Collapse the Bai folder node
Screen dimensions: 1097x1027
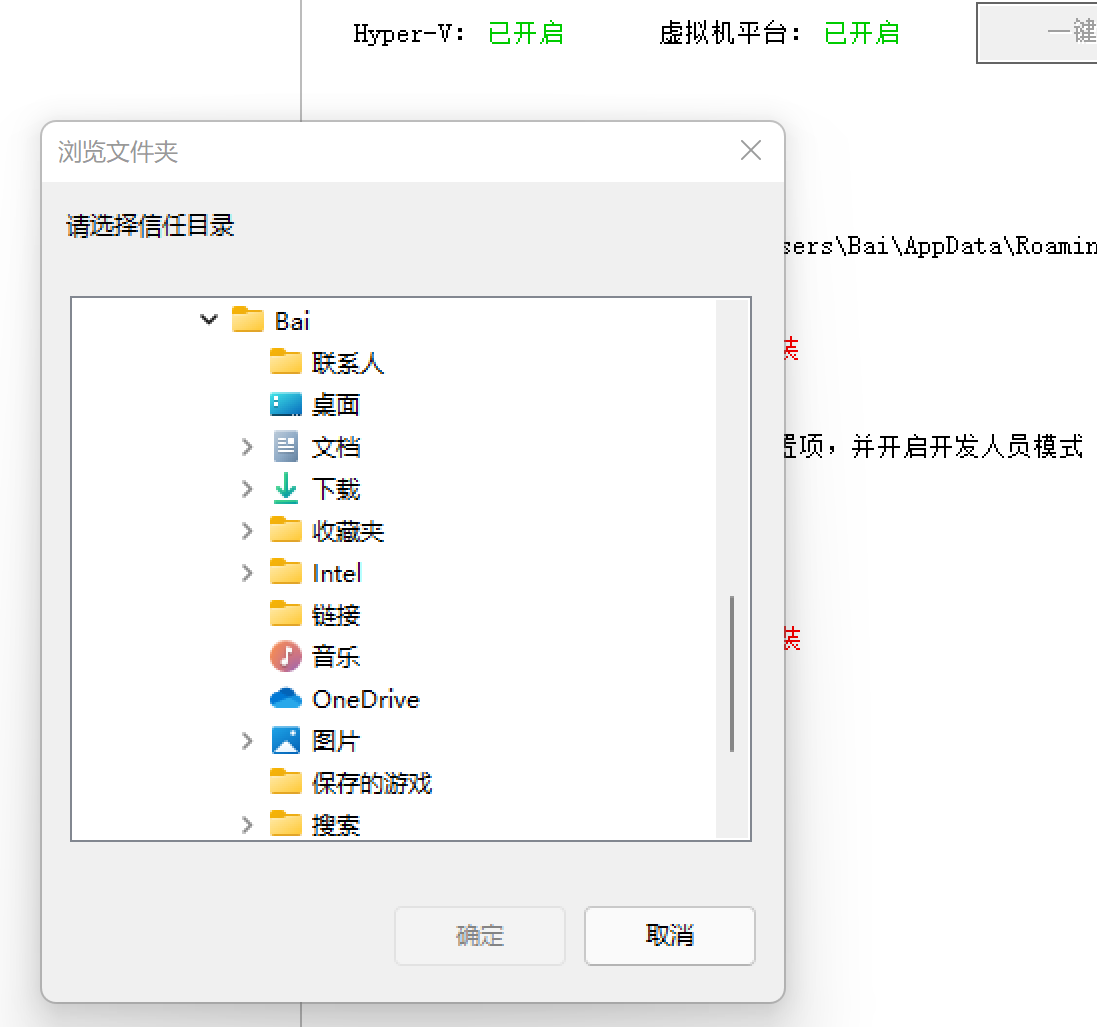209,320
